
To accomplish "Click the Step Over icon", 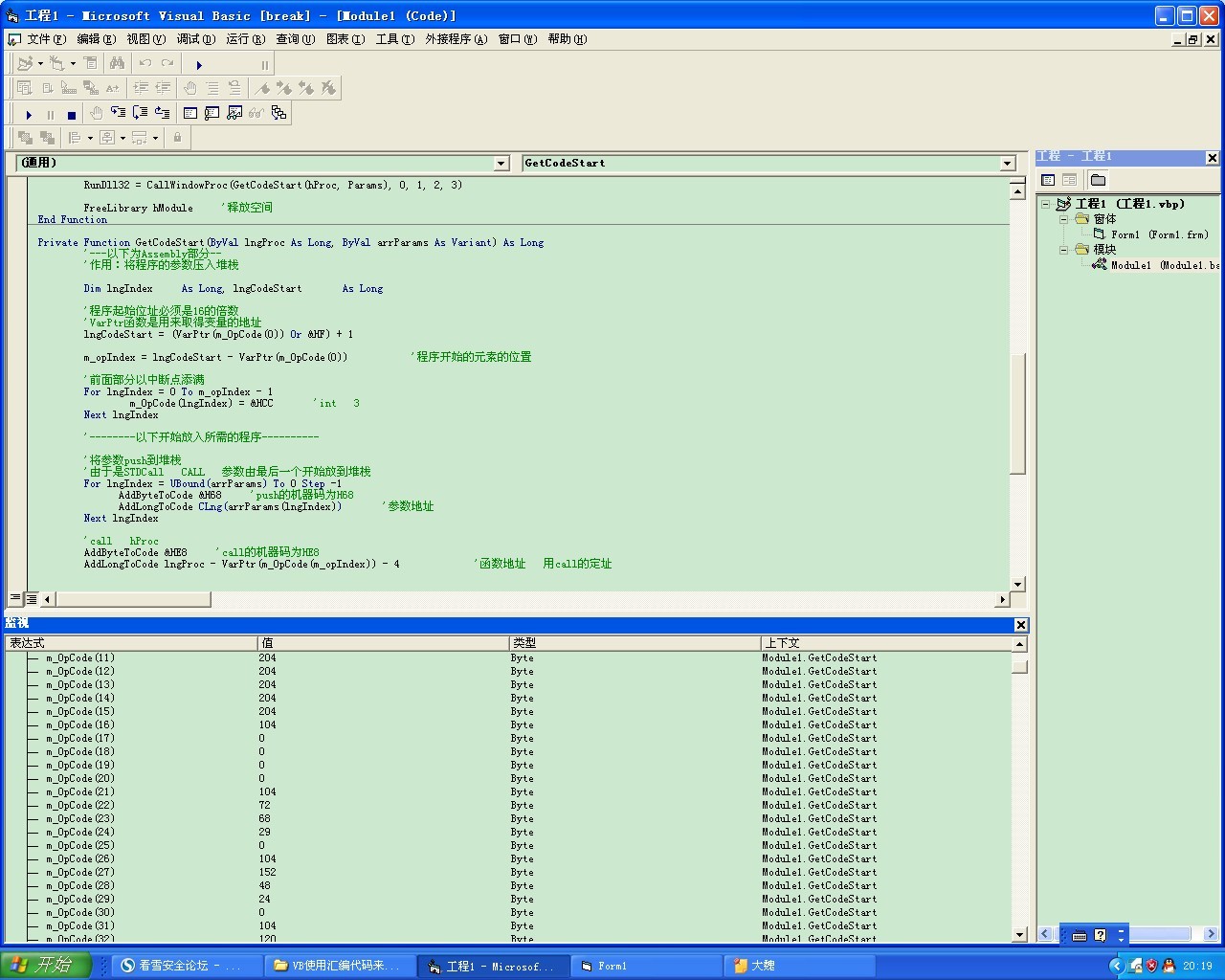I will (140, 113).
